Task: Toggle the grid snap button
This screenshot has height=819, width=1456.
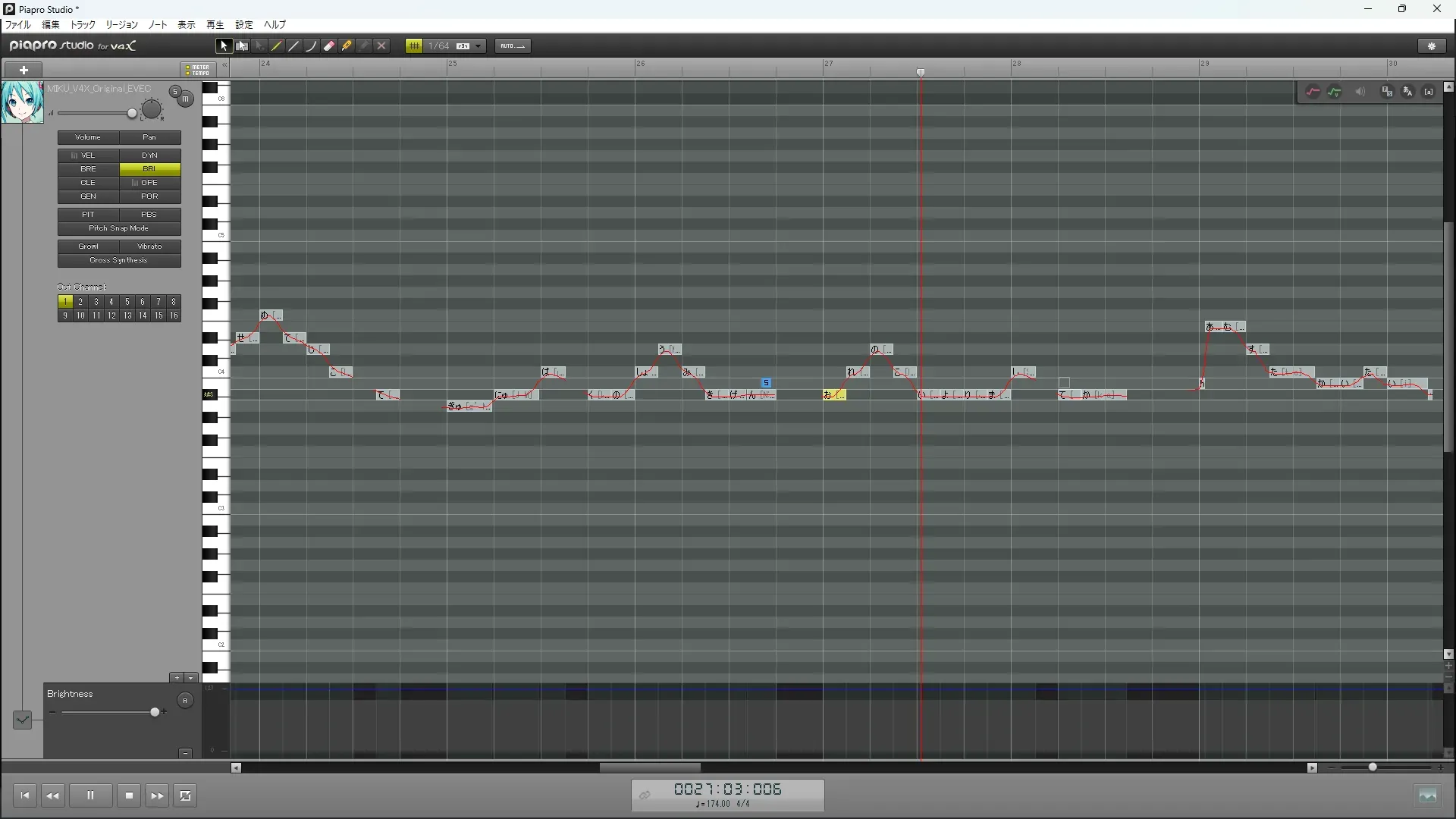Action: tap(414, 46)
